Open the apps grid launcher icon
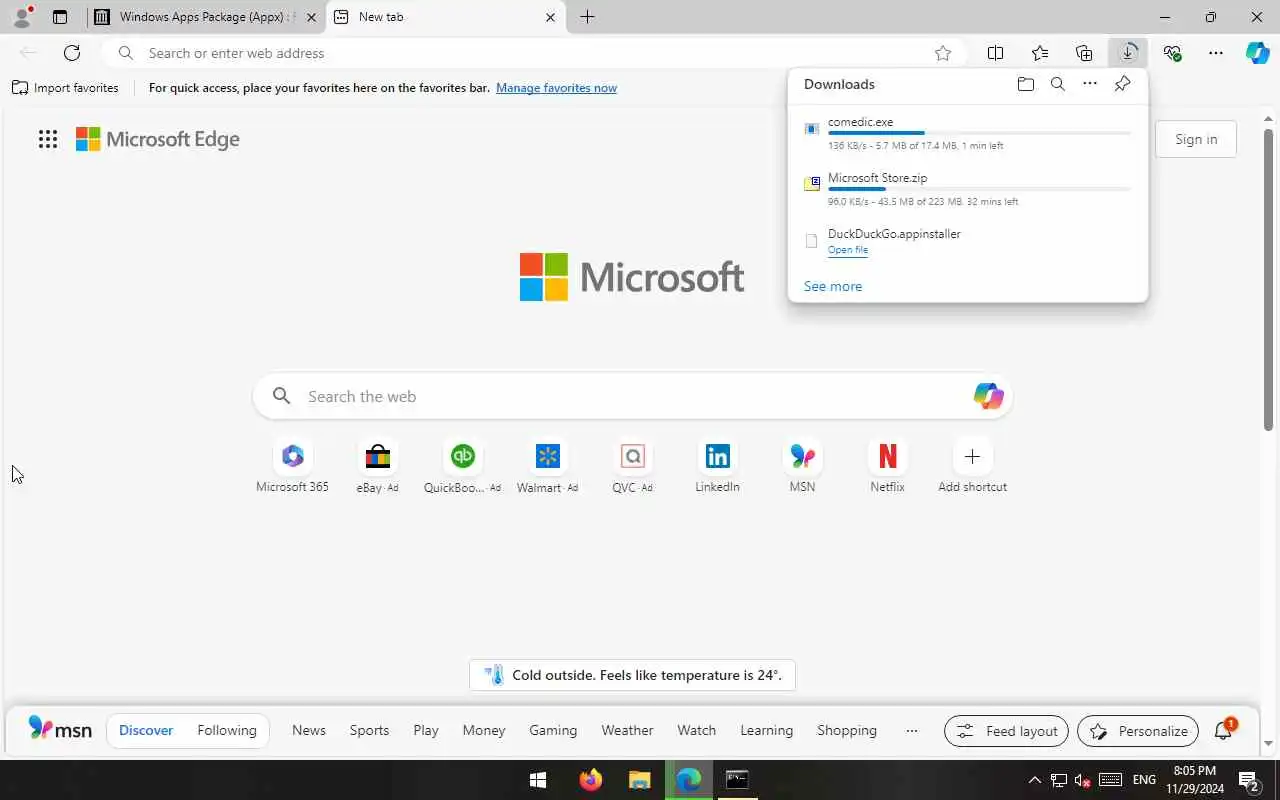The height and width of the screenshot is (800, 1280). pyautogui.click(x=48, y=139)
